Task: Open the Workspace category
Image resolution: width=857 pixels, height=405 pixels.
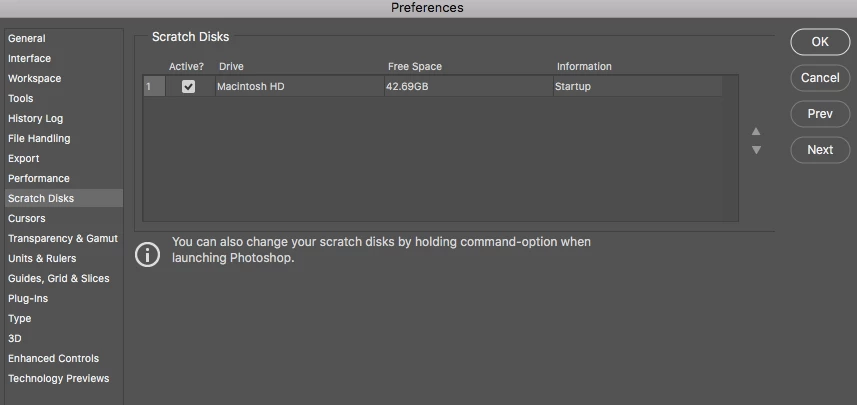Action: [x=35, y=78]
